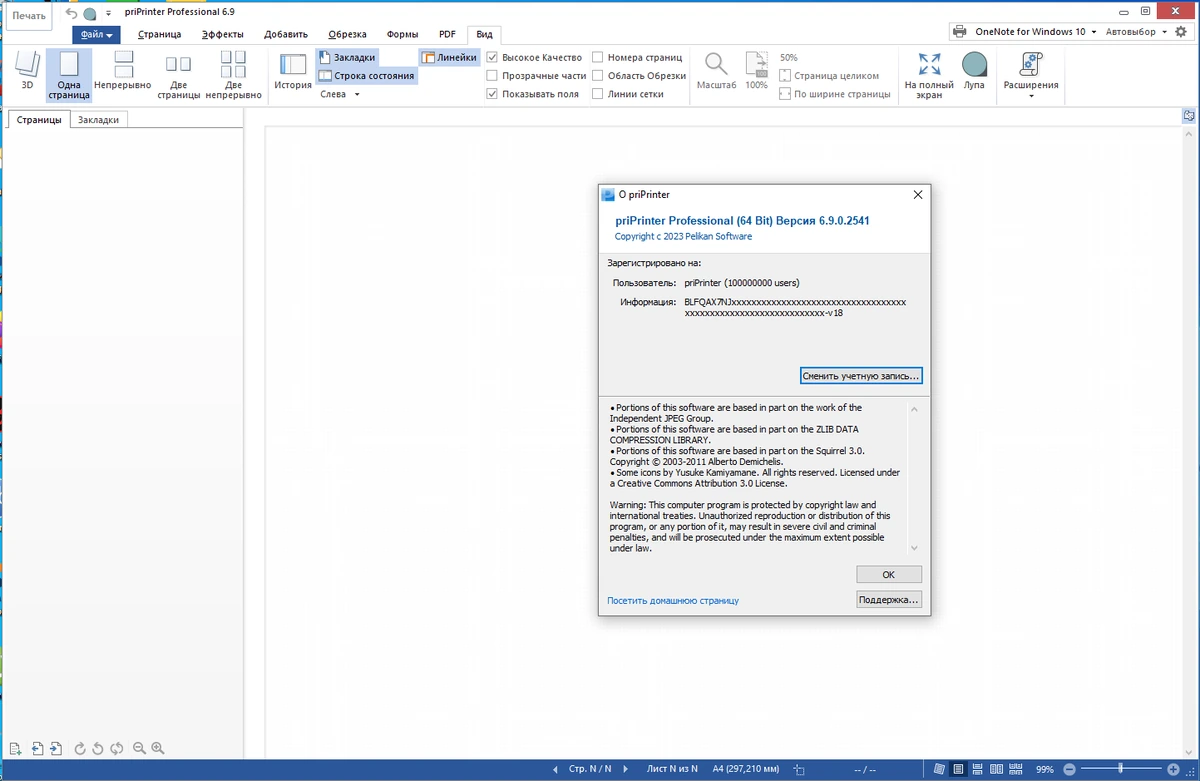Screen dimensions: 1200x781
Task: Go to next page in status bar
Action: coord(626,770)
